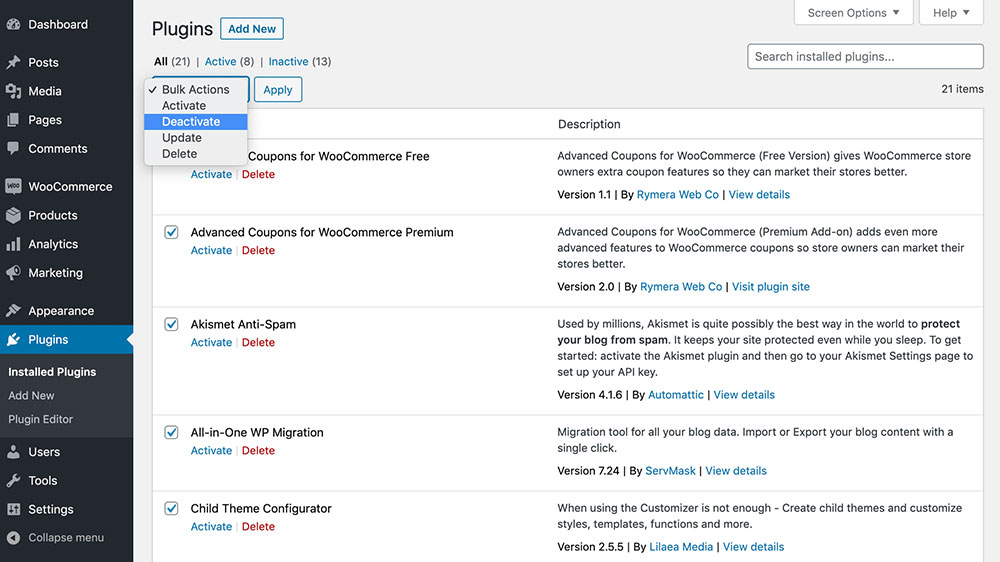Image resolution: width=1000 pixels, height=562 pixels.
Task: Click the Appearance paintbrush icon
Action: [14, 311]
